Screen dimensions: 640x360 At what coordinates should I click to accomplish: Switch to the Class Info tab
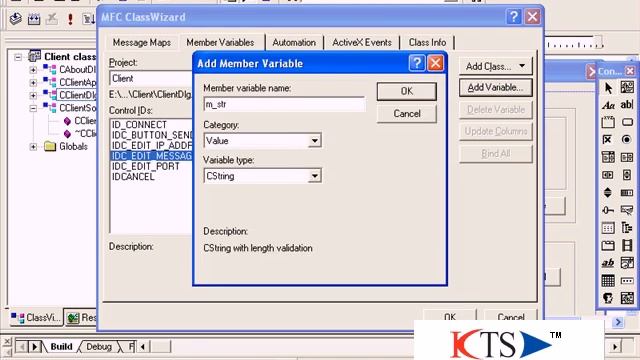[427, 42]
